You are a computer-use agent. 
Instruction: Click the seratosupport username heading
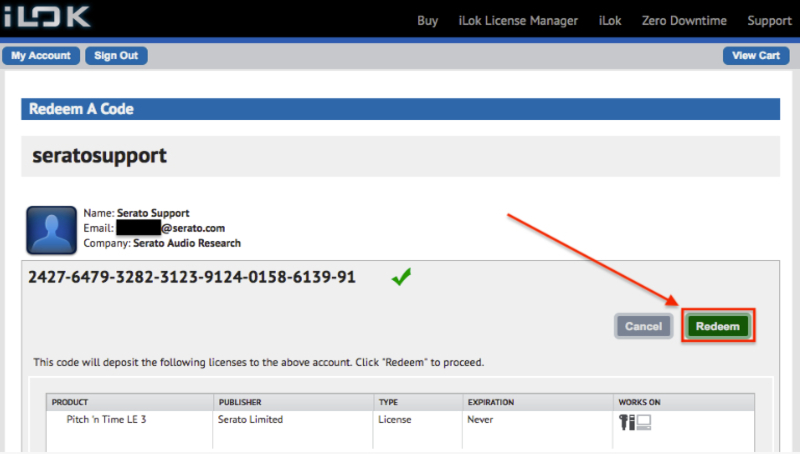pyautogui.click(x=99, y=156)
